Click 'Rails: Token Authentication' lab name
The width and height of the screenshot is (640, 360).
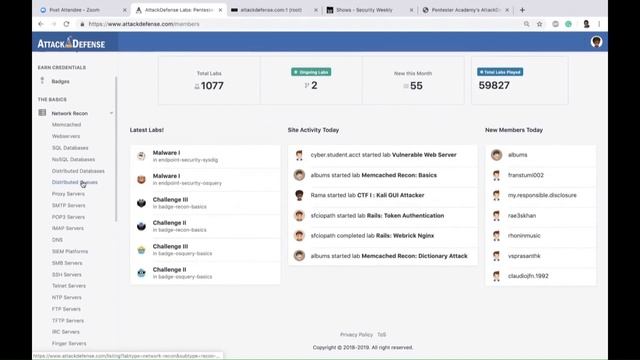coord(405,216)
